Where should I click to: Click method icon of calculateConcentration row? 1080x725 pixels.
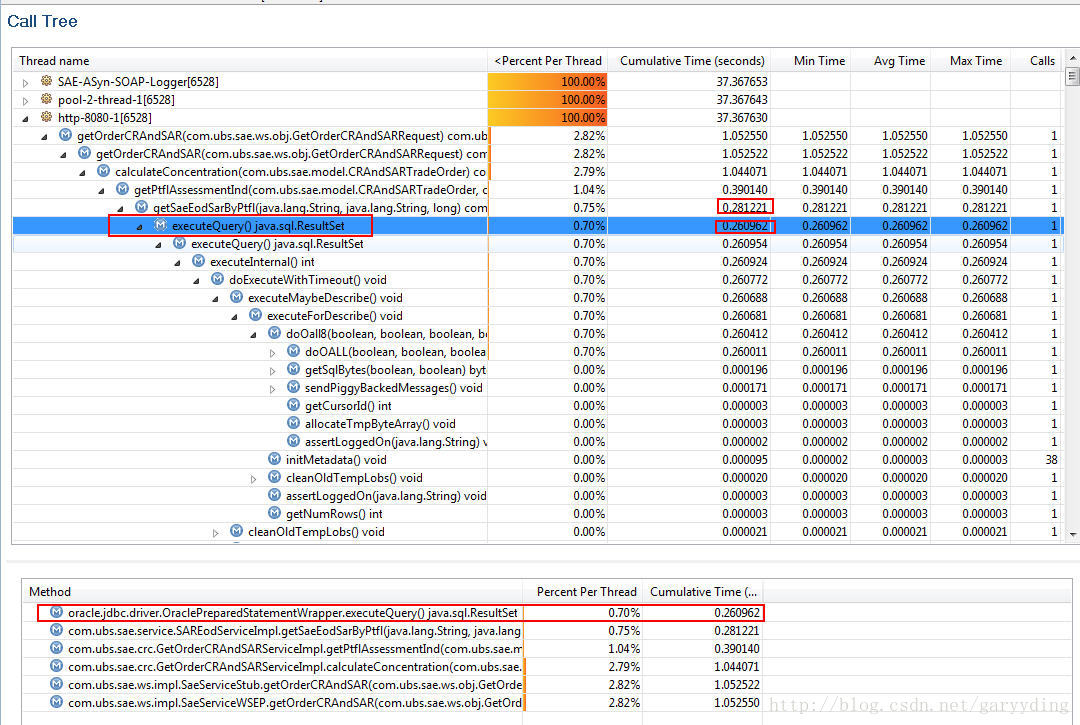coord(103,171)
